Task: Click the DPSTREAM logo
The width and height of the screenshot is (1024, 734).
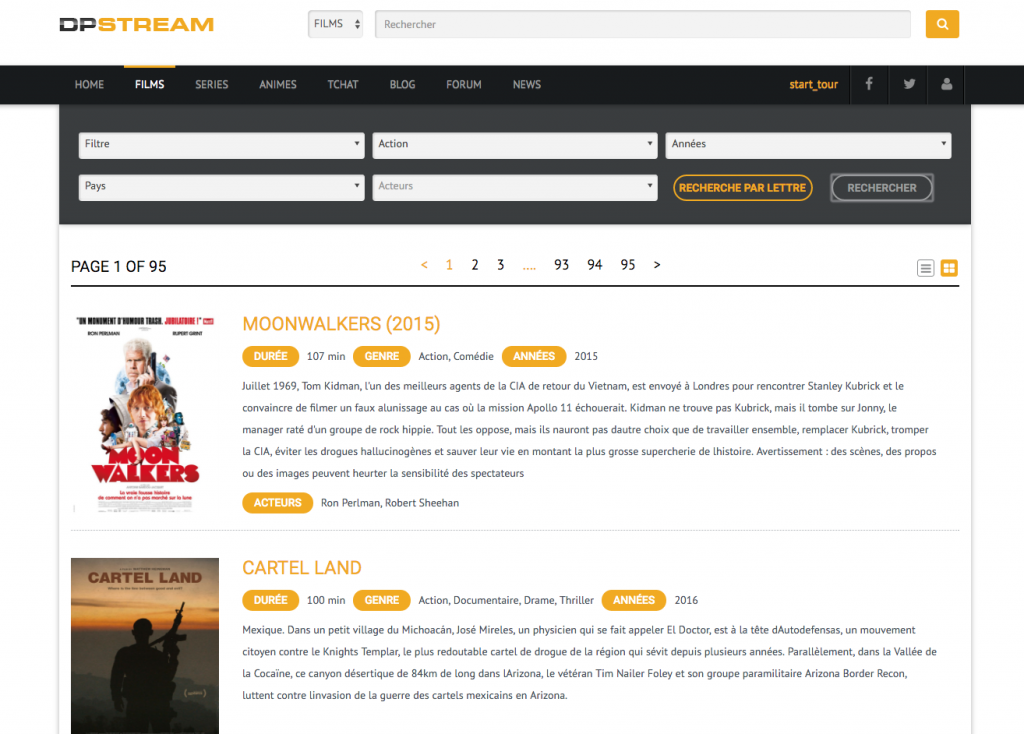Action: [136, 24]
